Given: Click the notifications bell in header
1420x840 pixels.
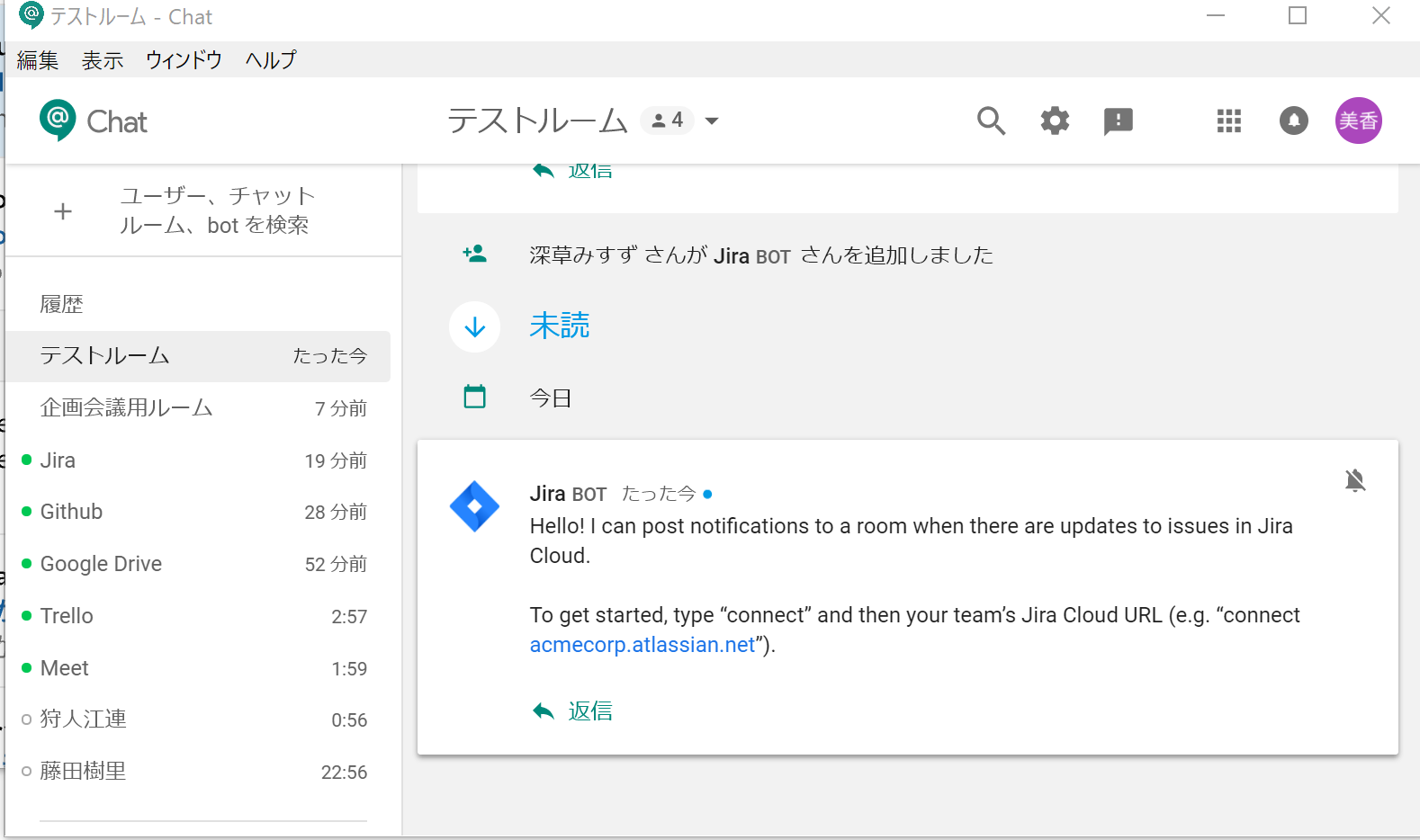Looking at the screenshot, I should (x=1293, y=121).
